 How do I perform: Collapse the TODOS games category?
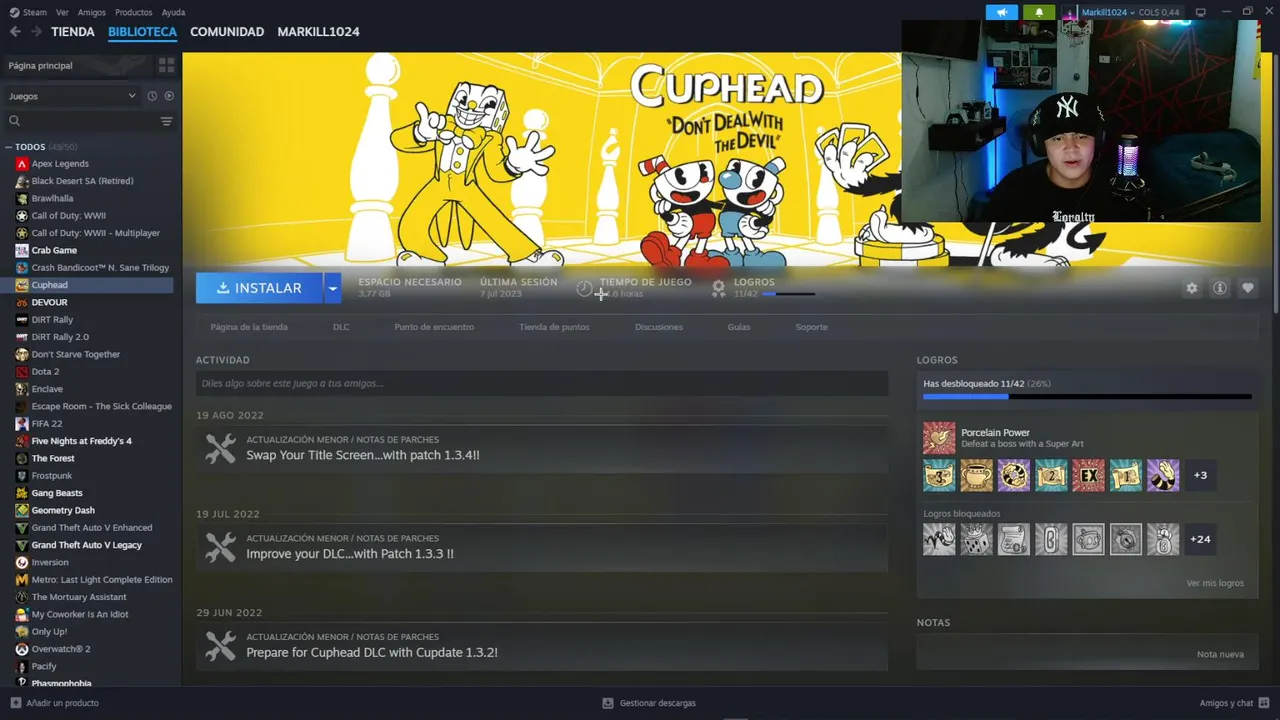(x=8, y=147)
